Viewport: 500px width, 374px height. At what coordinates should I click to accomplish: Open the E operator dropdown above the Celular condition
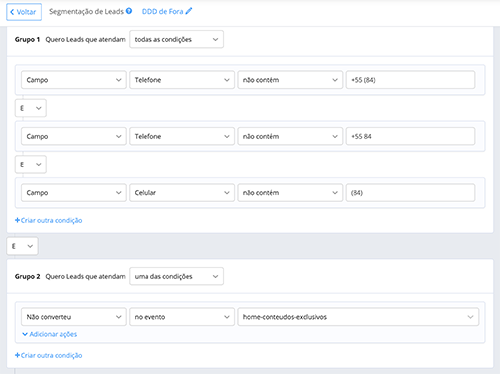31,164
